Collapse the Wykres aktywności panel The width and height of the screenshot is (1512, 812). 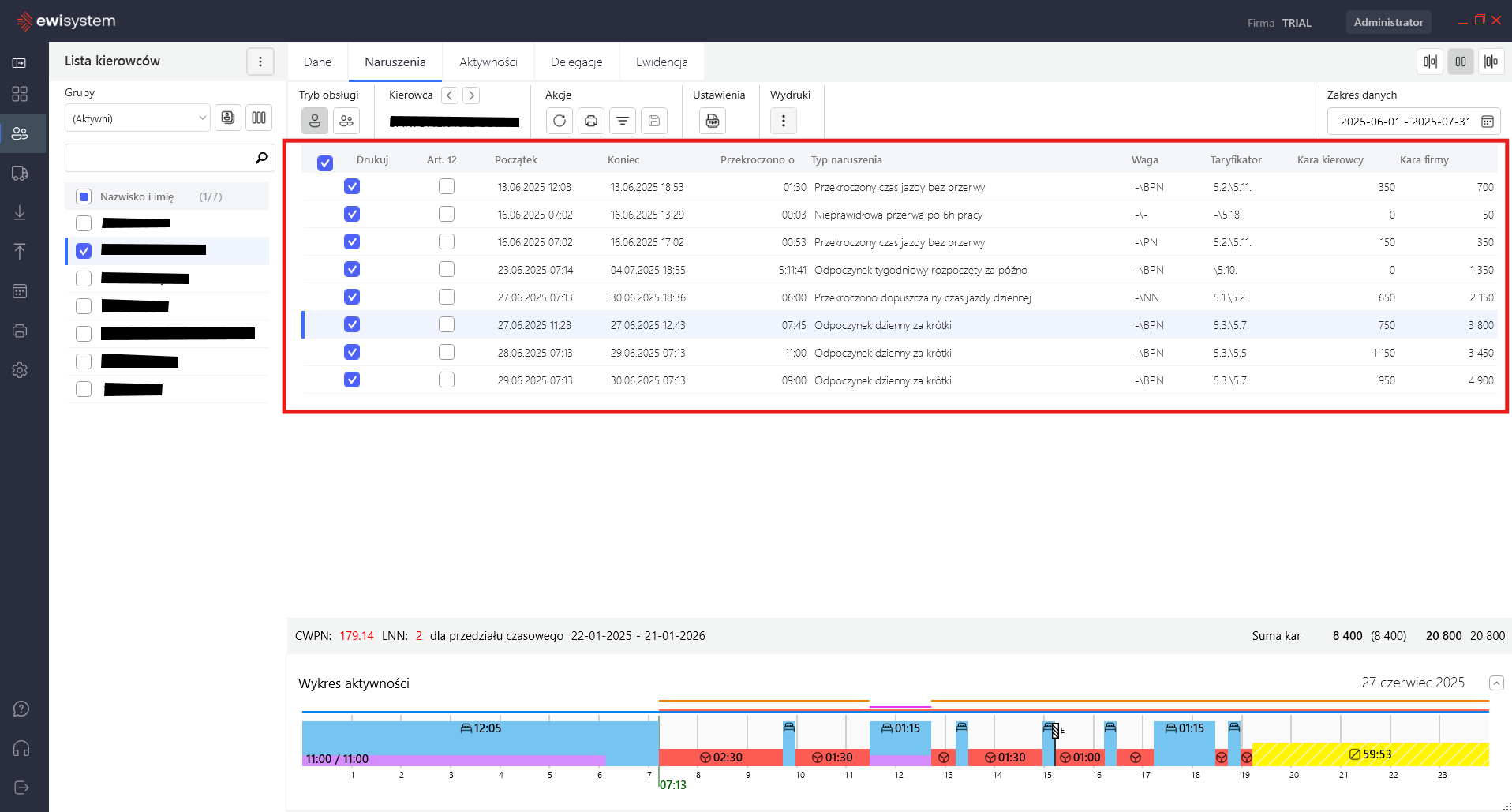tap(1496, 683)
